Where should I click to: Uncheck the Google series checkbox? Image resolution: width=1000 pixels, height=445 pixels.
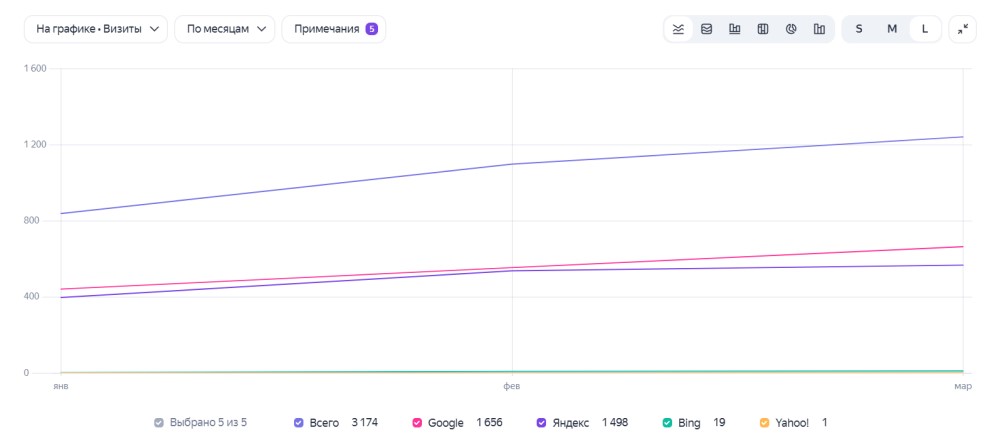click(417, 422)
